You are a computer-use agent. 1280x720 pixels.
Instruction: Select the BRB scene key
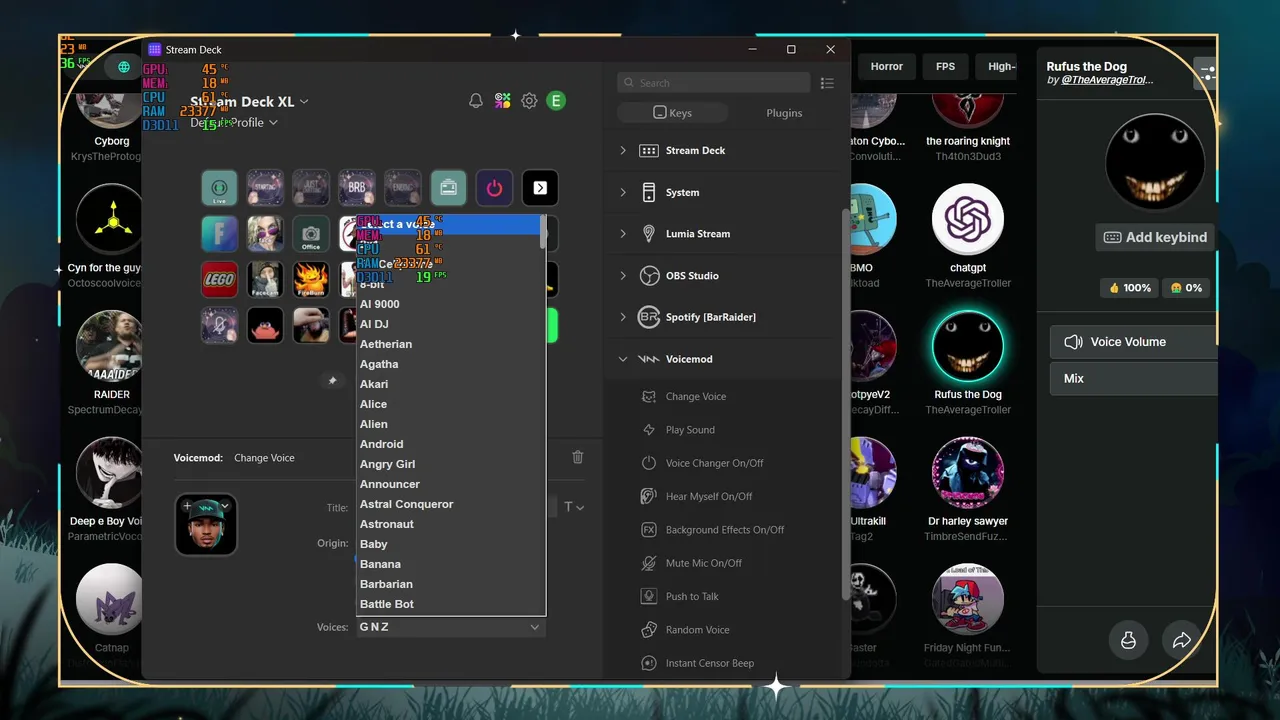coord(357,187)
